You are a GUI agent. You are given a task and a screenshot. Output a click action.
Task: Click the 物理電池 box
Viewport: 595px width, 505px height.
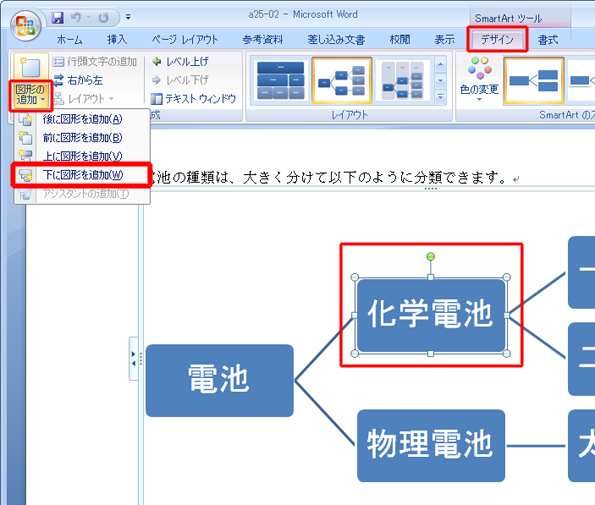point(431,445)
